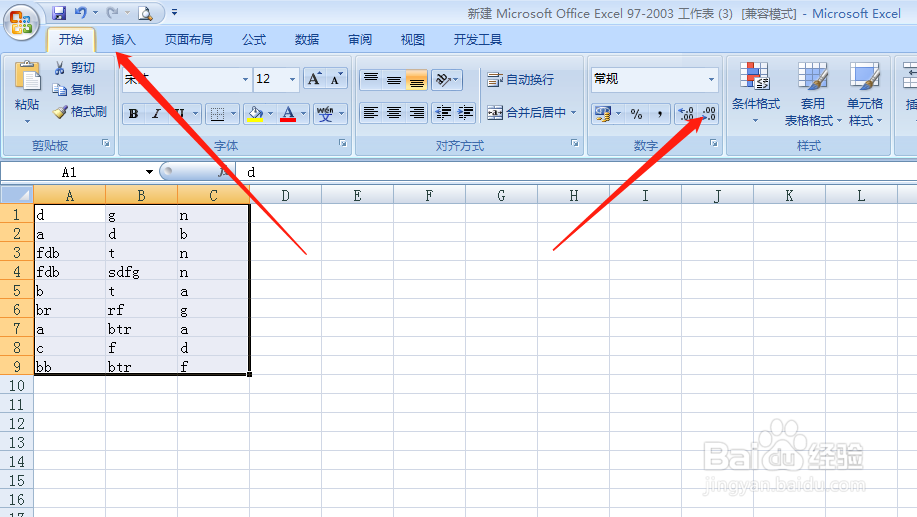Viewport: 917px width, 517px height.
Task: Open number format 常规 dropdown
Action: (711, 78)
